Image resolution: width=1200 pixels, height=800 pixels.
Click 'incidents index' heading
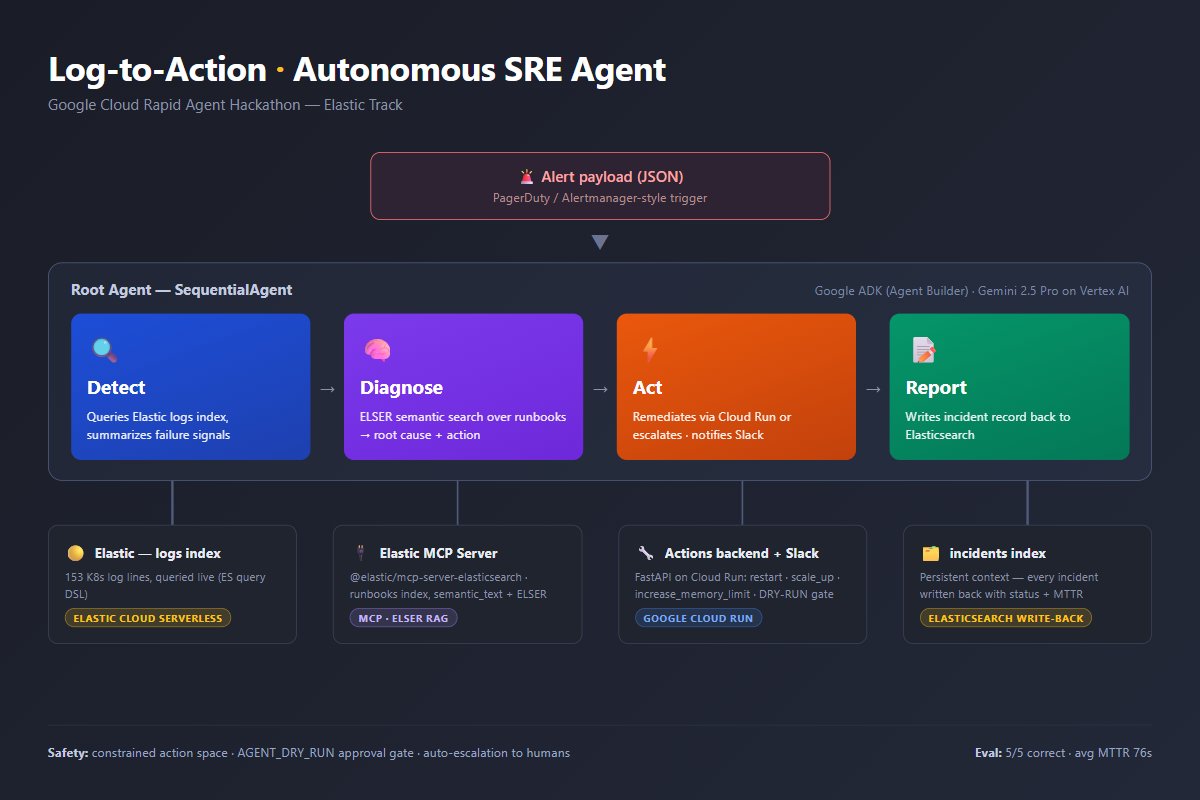pos(998,553)
